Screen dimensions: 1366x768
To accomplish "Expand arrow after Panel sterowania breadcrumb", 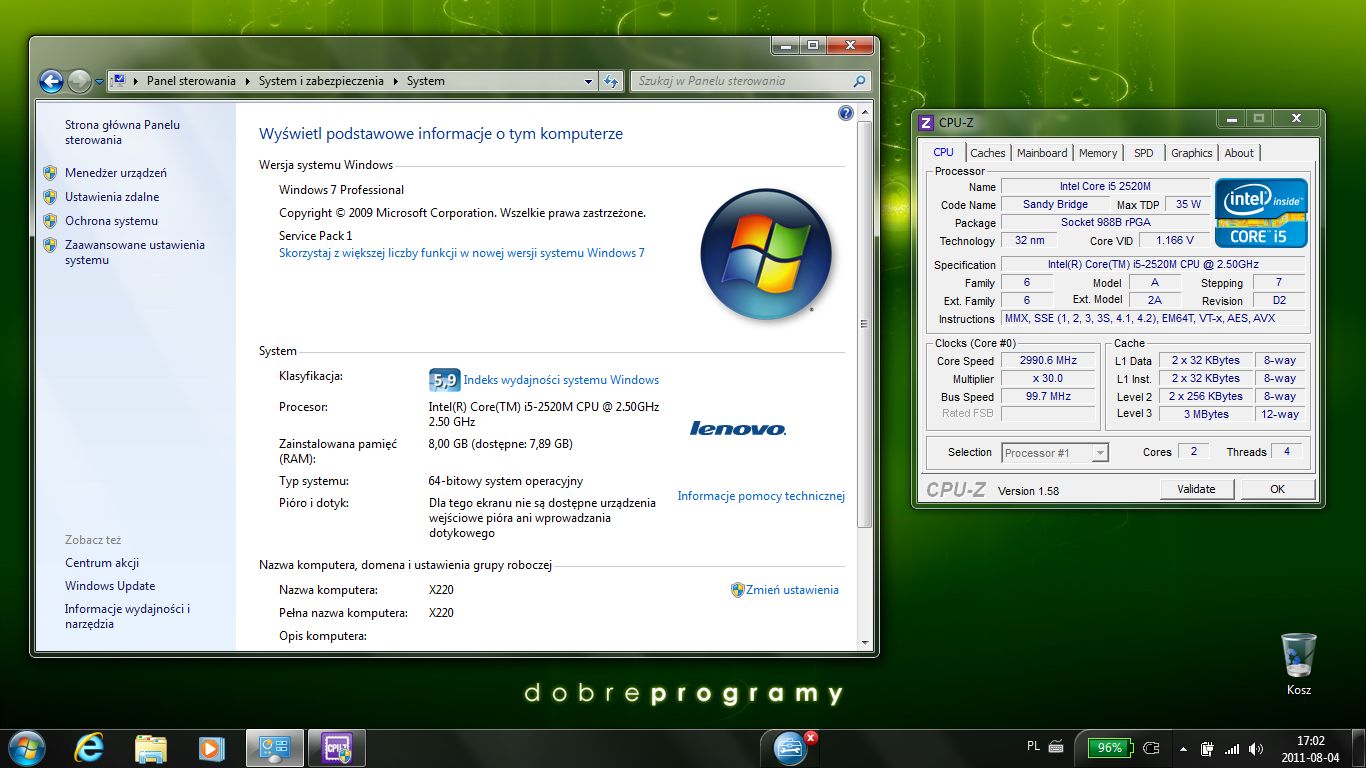I will coord(247,81).
